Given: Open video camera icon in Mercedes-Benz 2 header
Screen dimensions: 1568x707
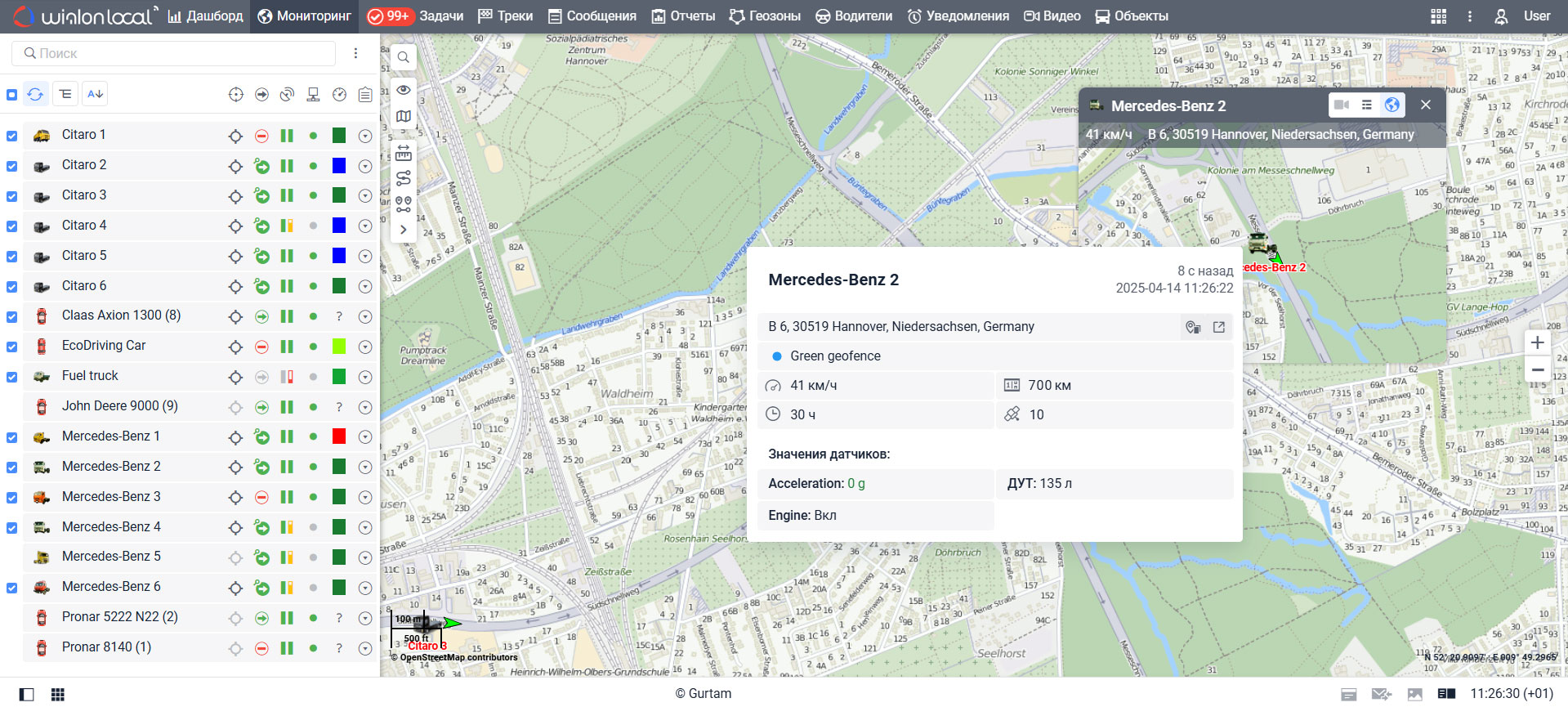Looking at the screenshot, I should (1341, 105).
